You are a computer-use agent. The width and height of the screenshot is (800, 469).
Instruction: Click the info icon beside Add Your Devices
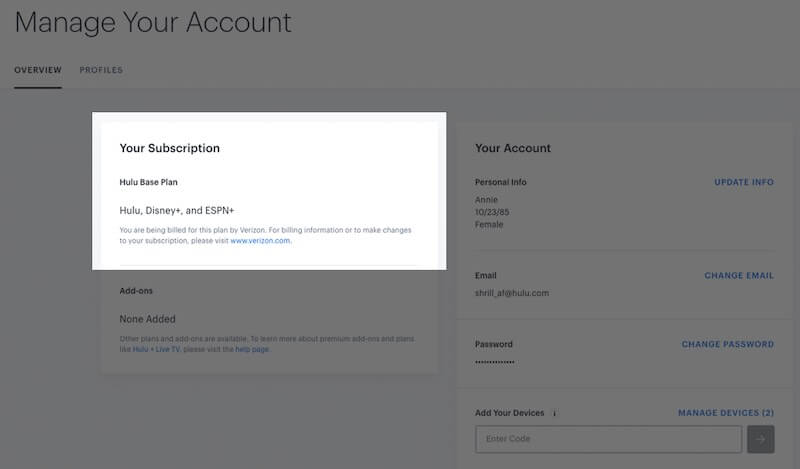coord(555,413)
